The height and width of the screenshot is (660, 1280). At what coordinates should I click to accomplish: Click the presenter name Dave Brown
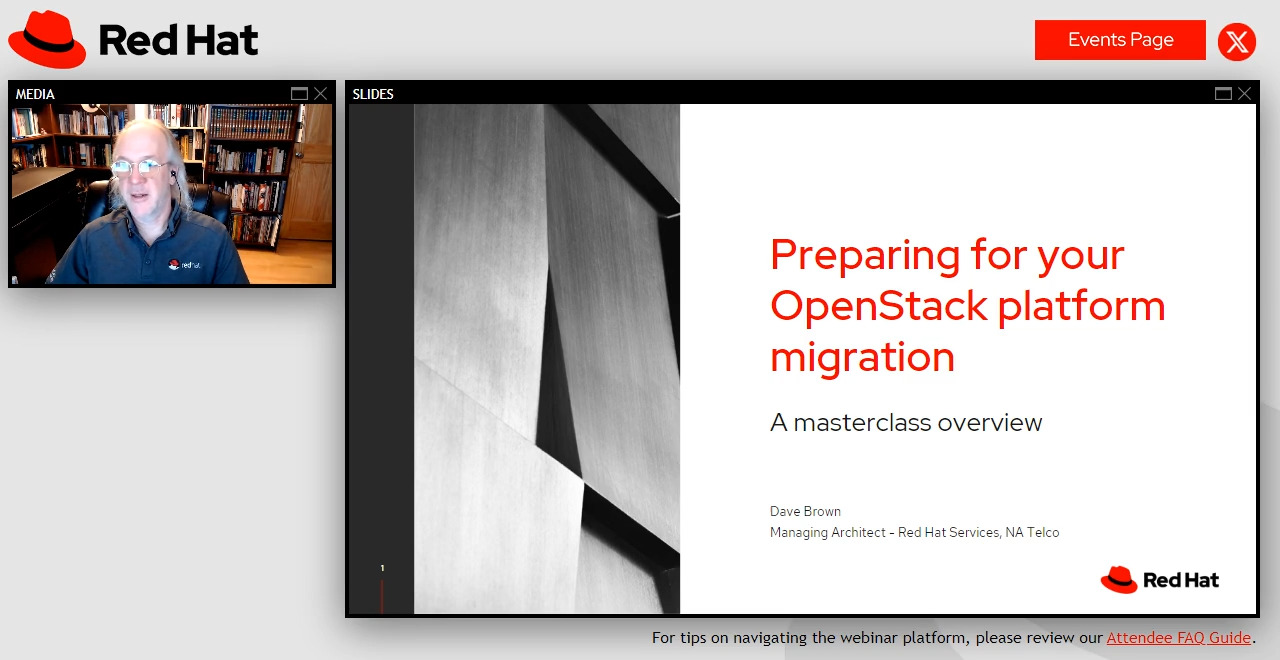click(805, 511)
